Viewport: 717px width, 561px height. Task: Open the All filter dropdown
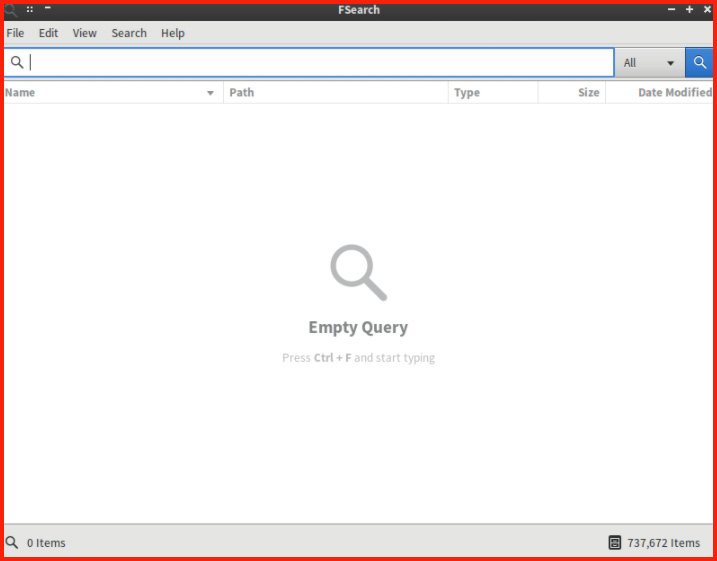pyautogui.click(x=649, y=63)
